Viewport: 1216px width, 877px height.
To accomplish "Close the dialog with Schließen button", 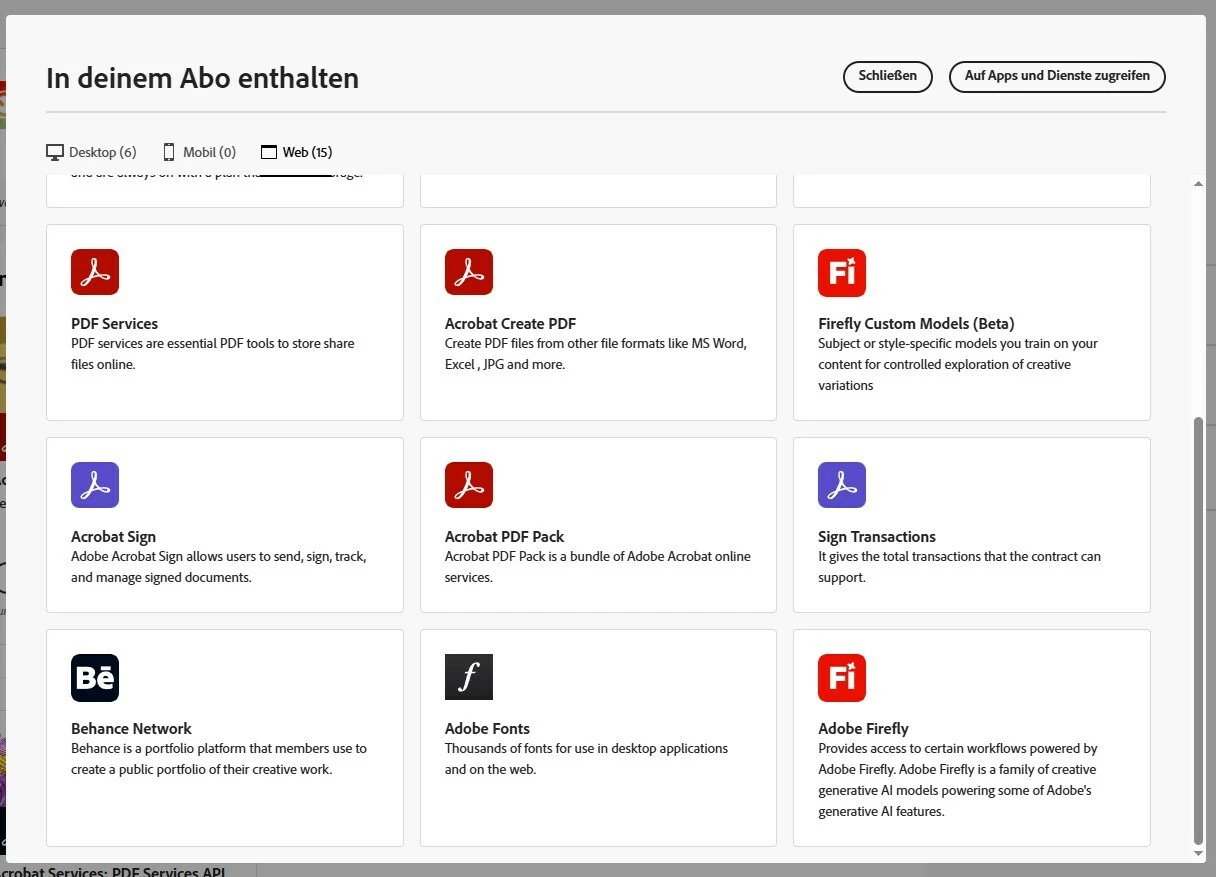I will [888, 76].
